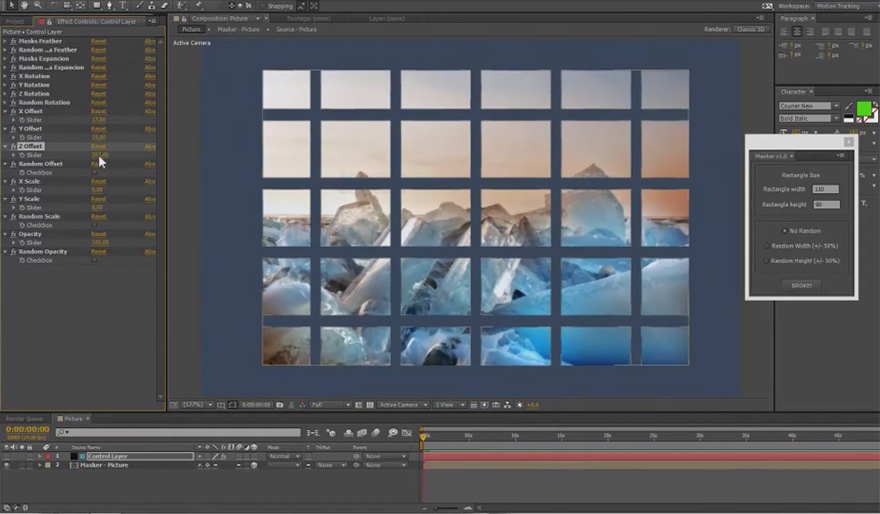This screenshot has height=514, width=880.
Task: Toggle visibility eye of Masker - Picture layer
Action: click(x=7, y=465)
